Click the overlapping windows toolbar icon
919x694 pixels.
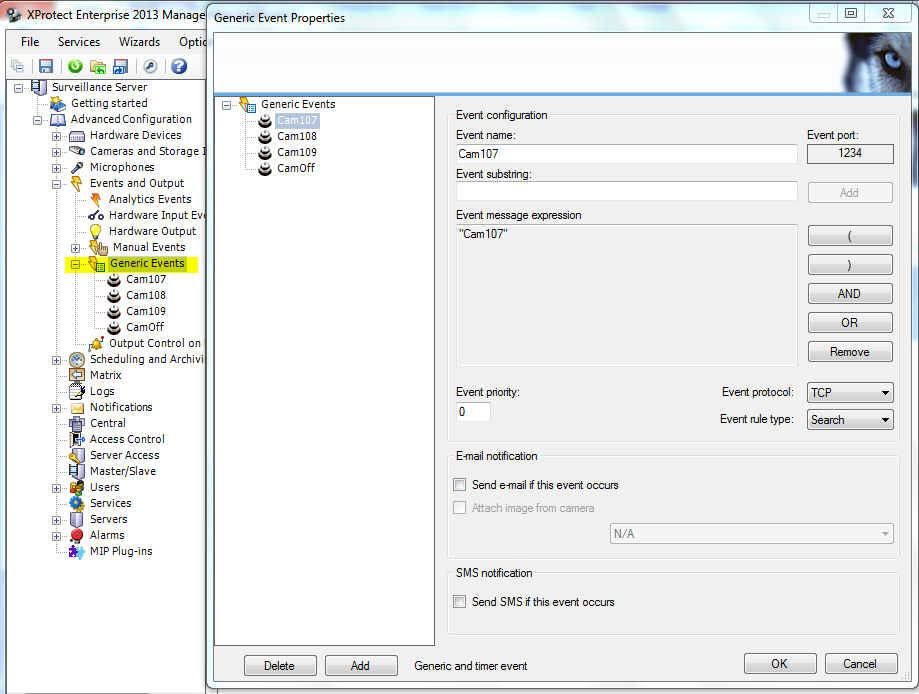(18, 66)
